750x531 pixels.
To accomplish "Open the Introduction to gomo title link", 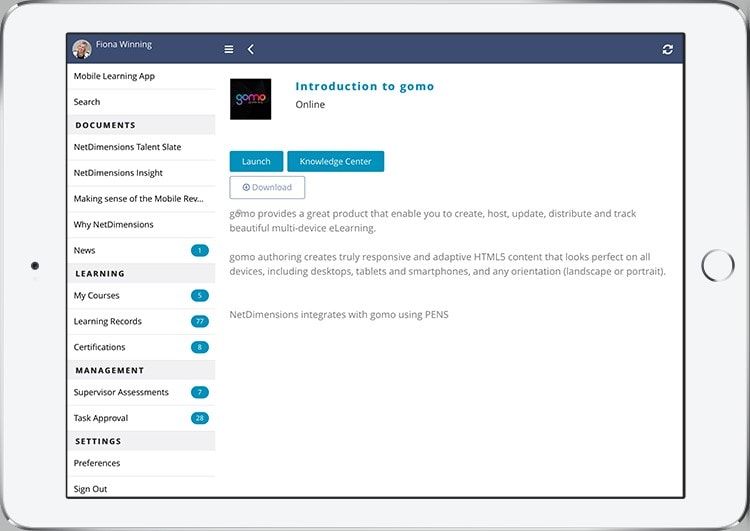I will (x=364, y=87).
